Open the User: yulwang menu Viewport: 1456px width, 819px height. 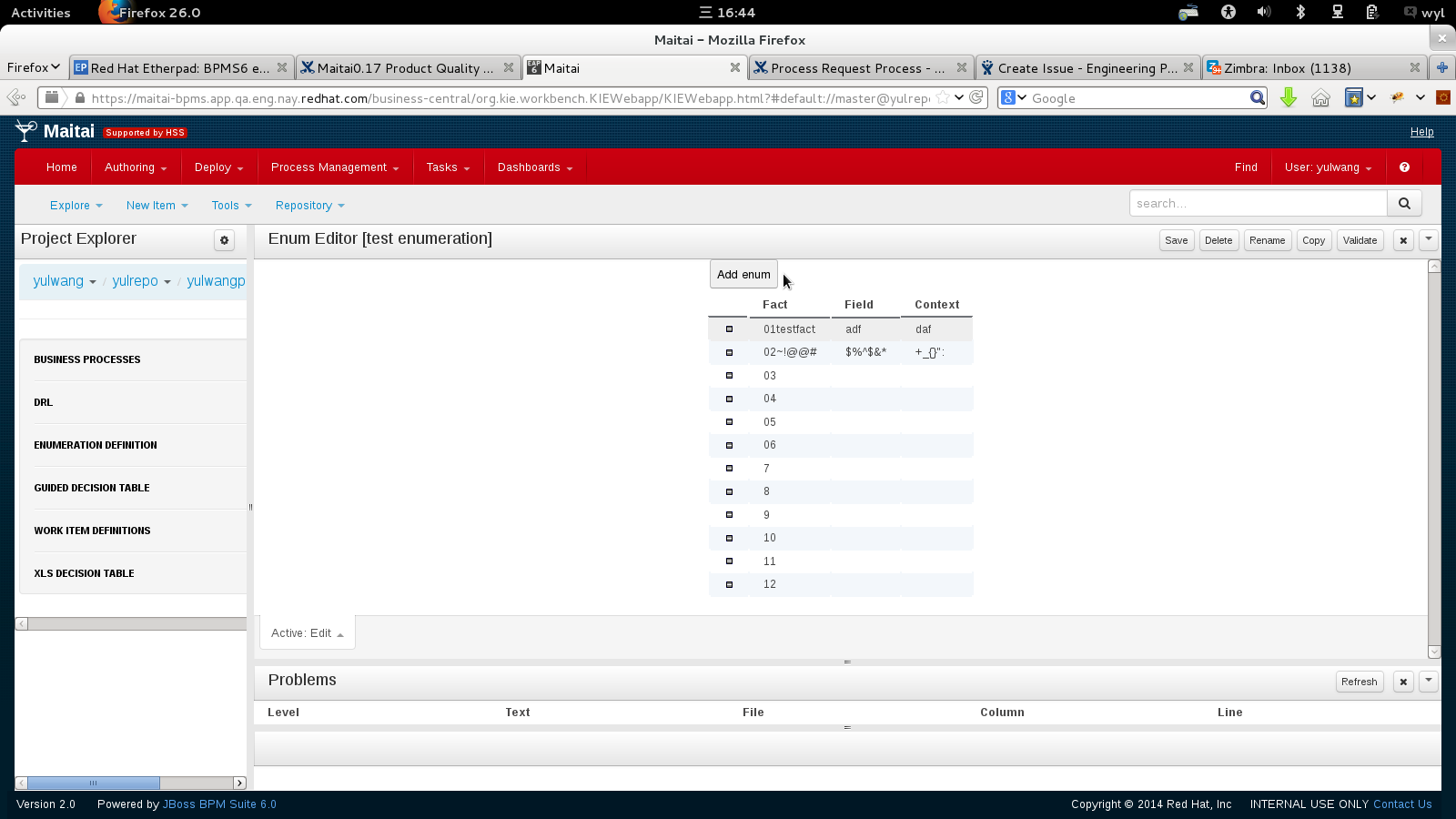1328,167
